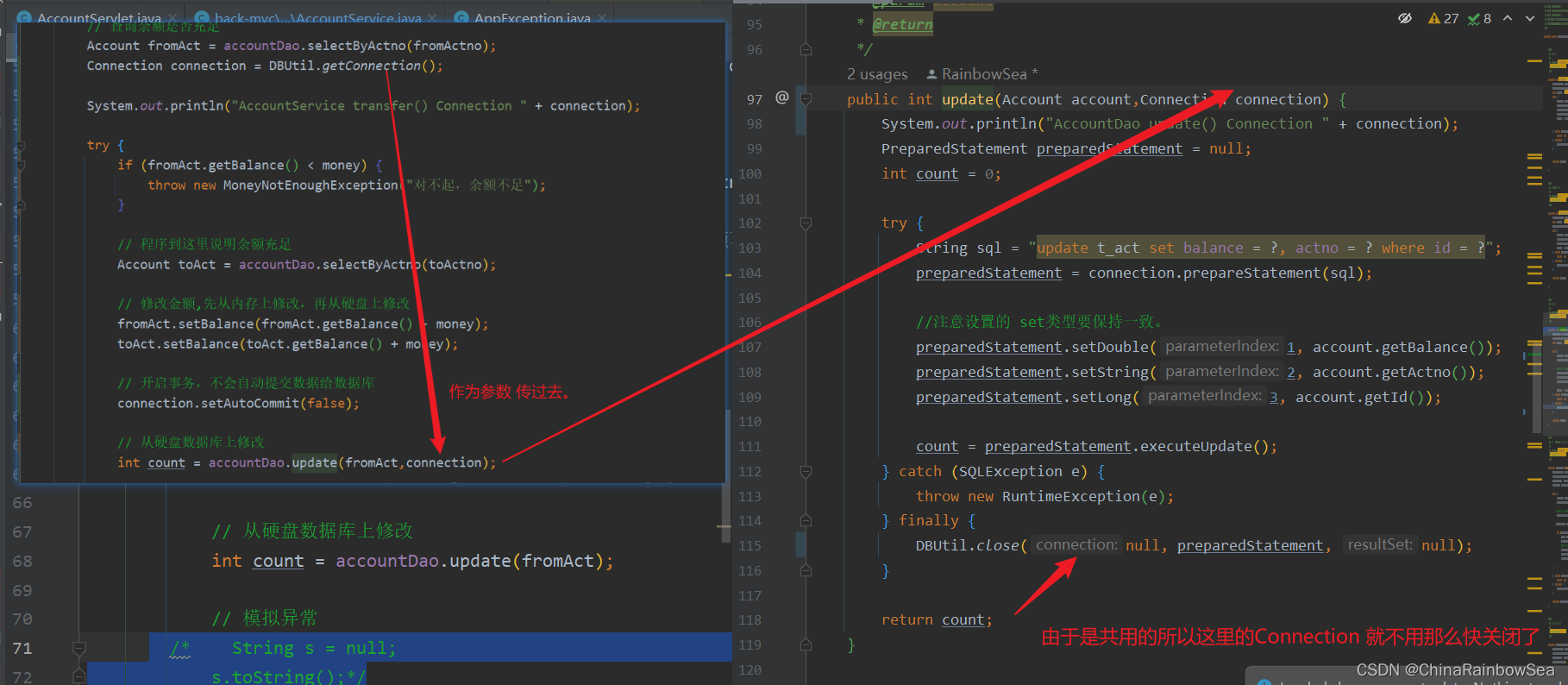
Task: Click 'accountDao.update(fromAct)' on line 68
Action: (x=470, y=562)
